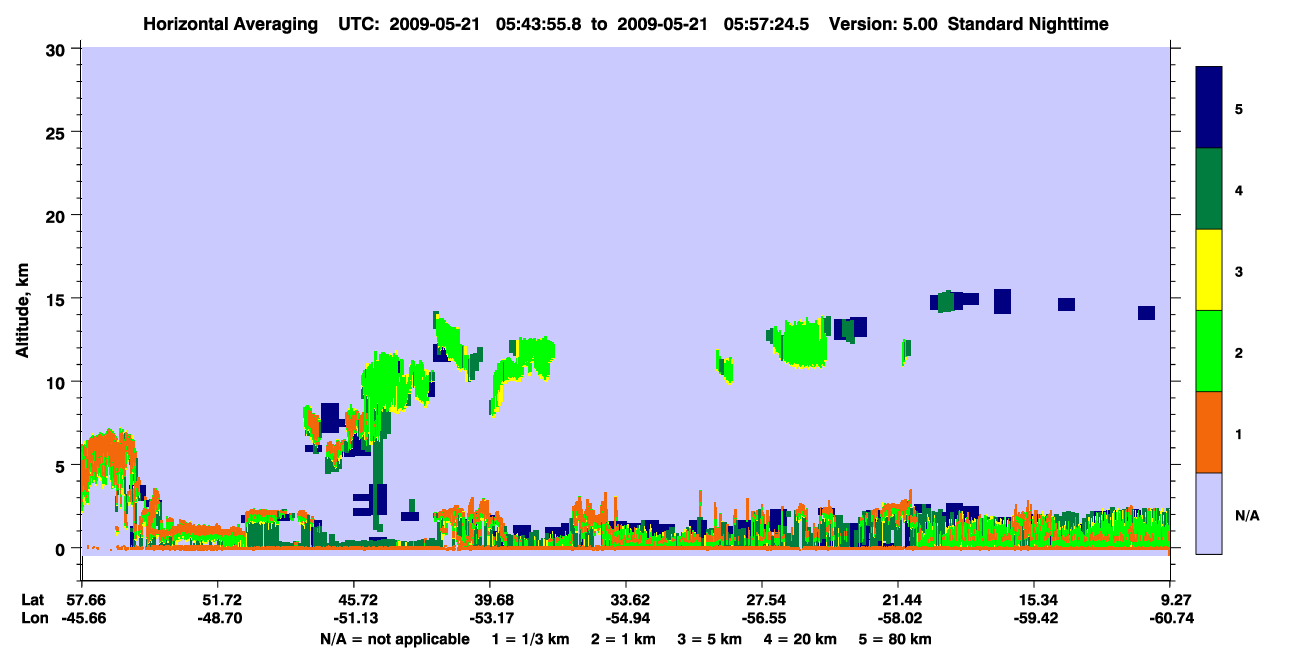The image size is (1300, 667).
Task: Click legend text '1 = 1/3 km'
Action: (530, 639)
